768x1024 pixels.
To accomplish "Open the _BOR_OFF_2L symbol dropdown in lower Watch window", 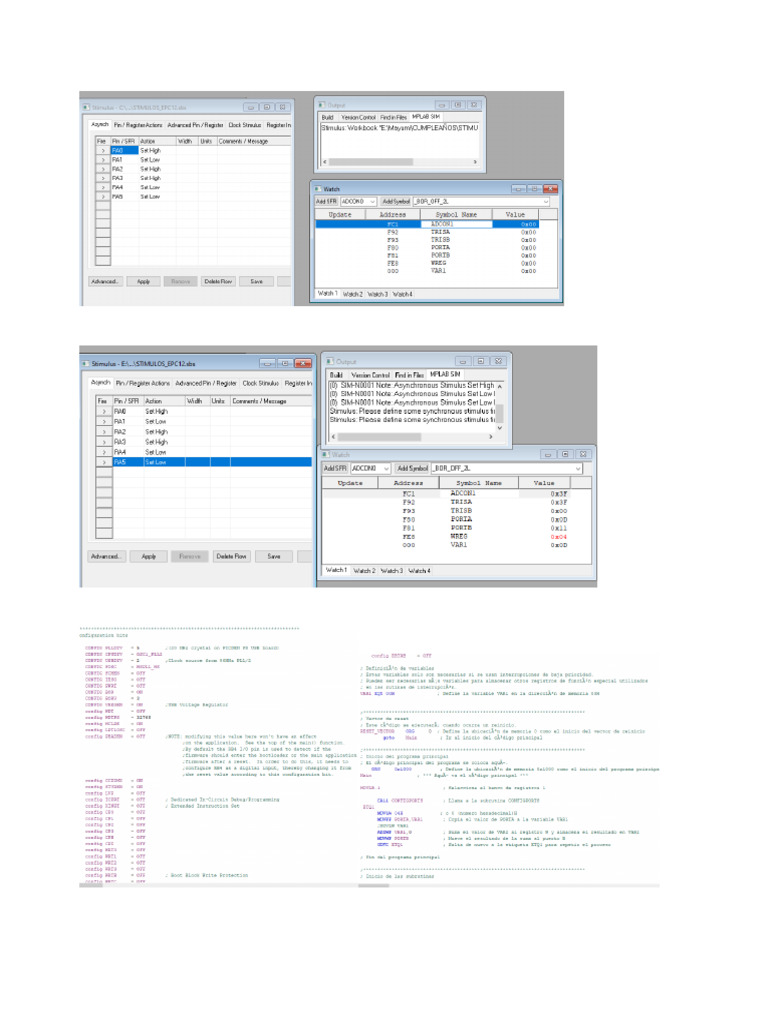I will (577, 468).
